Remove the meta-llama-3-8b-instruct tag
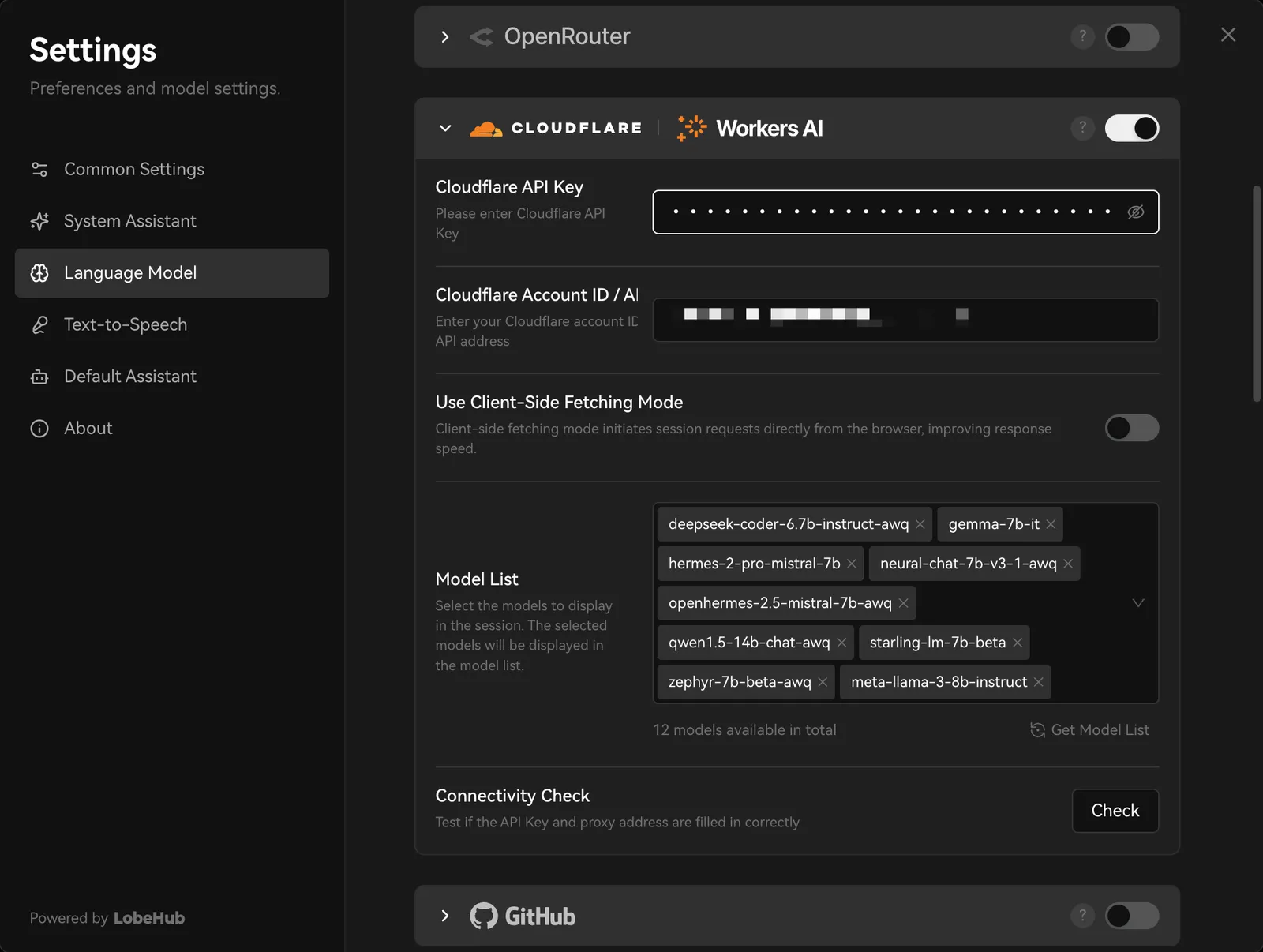The height and width of the screenshot is (952, 1263). pos(1039,682)
